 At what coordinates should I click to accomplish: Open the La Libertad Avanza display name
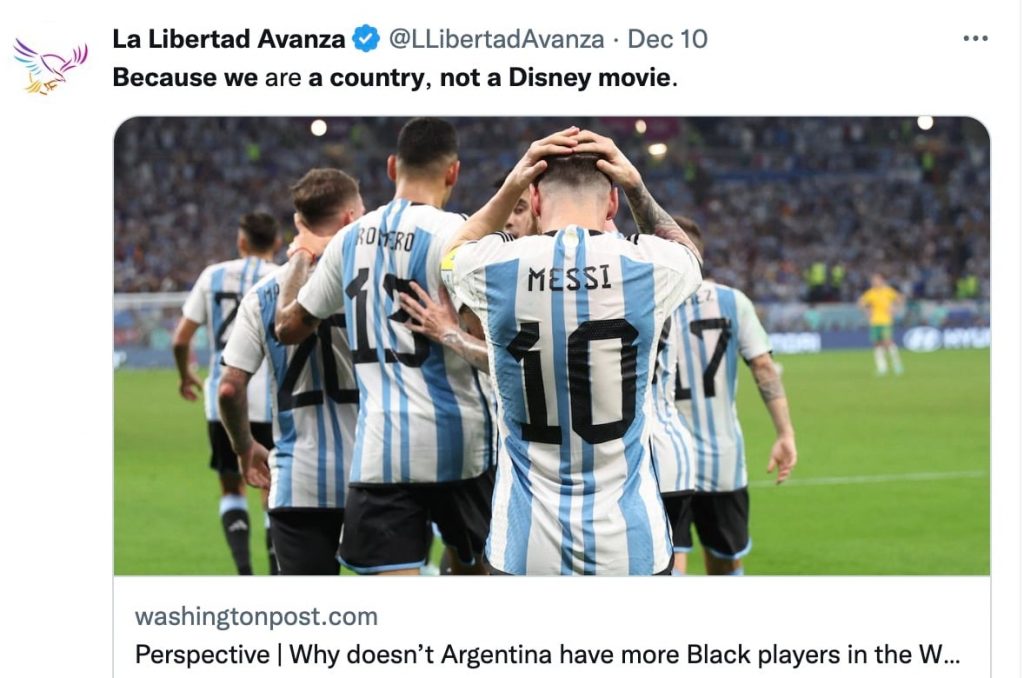click(229, 39)
